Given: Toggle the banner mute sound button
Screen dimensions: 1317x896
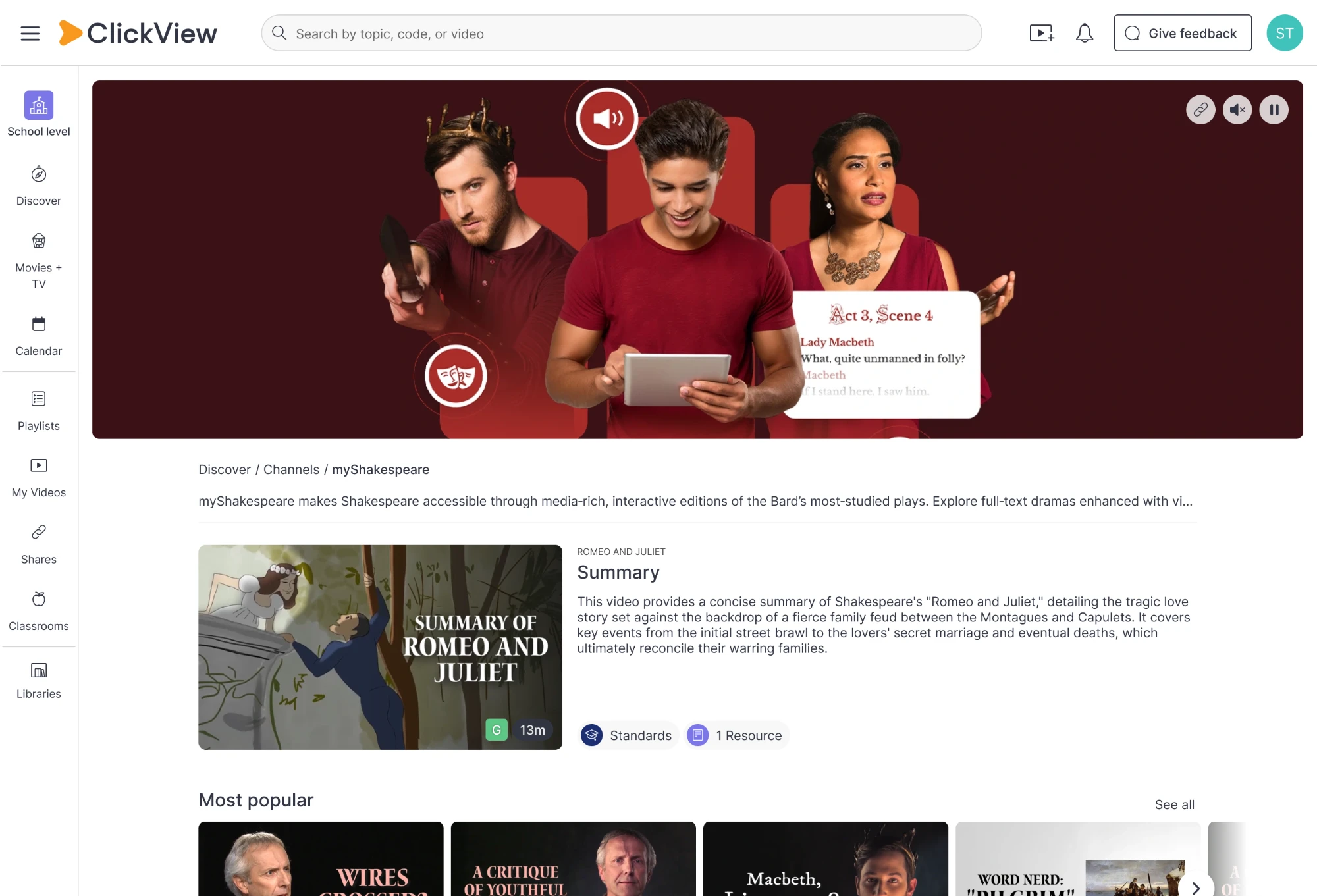Looking at the screenshot, I should [1237, 110].
